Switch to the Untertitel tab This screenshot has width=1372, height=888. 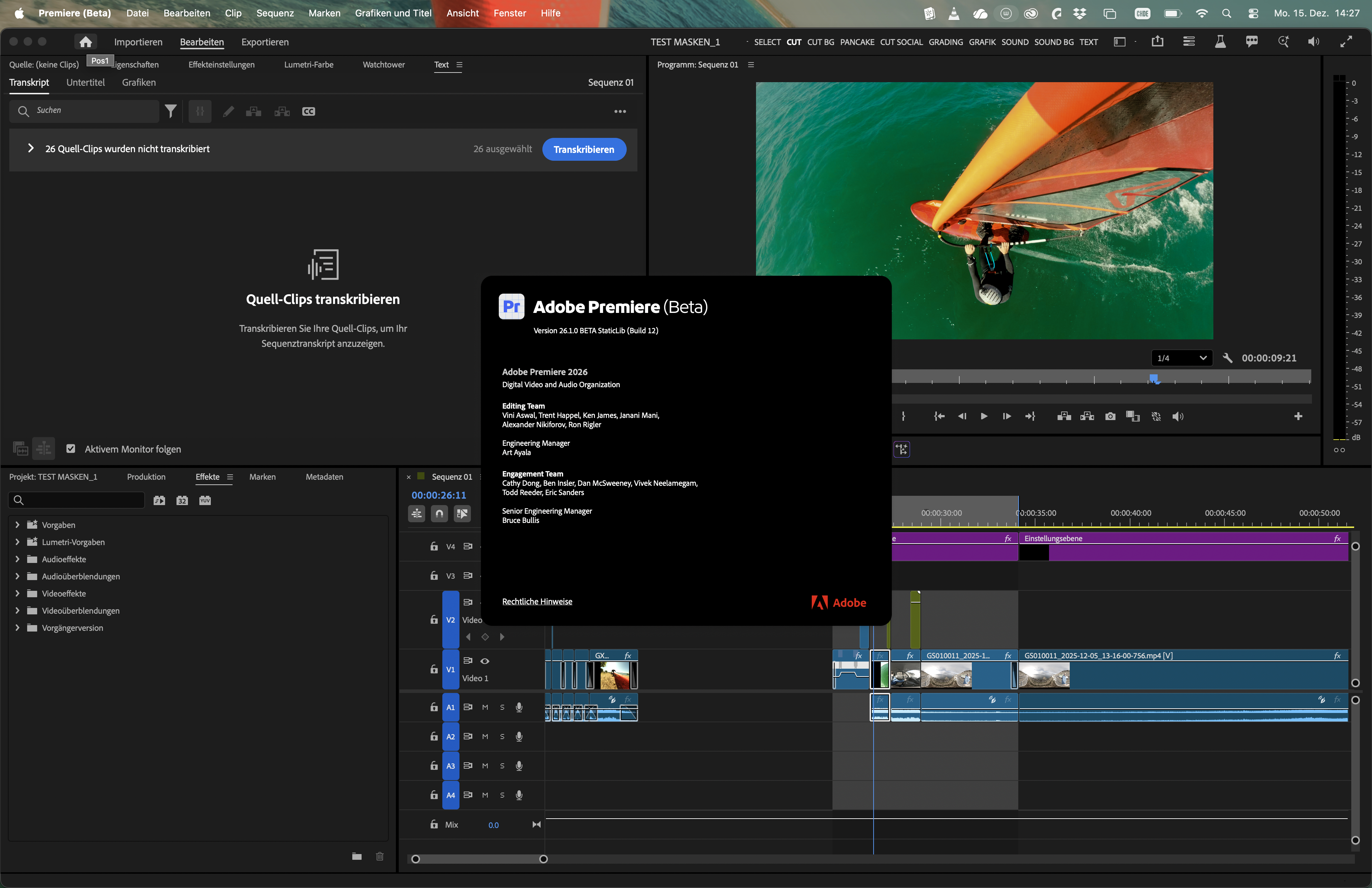[85, 83]
